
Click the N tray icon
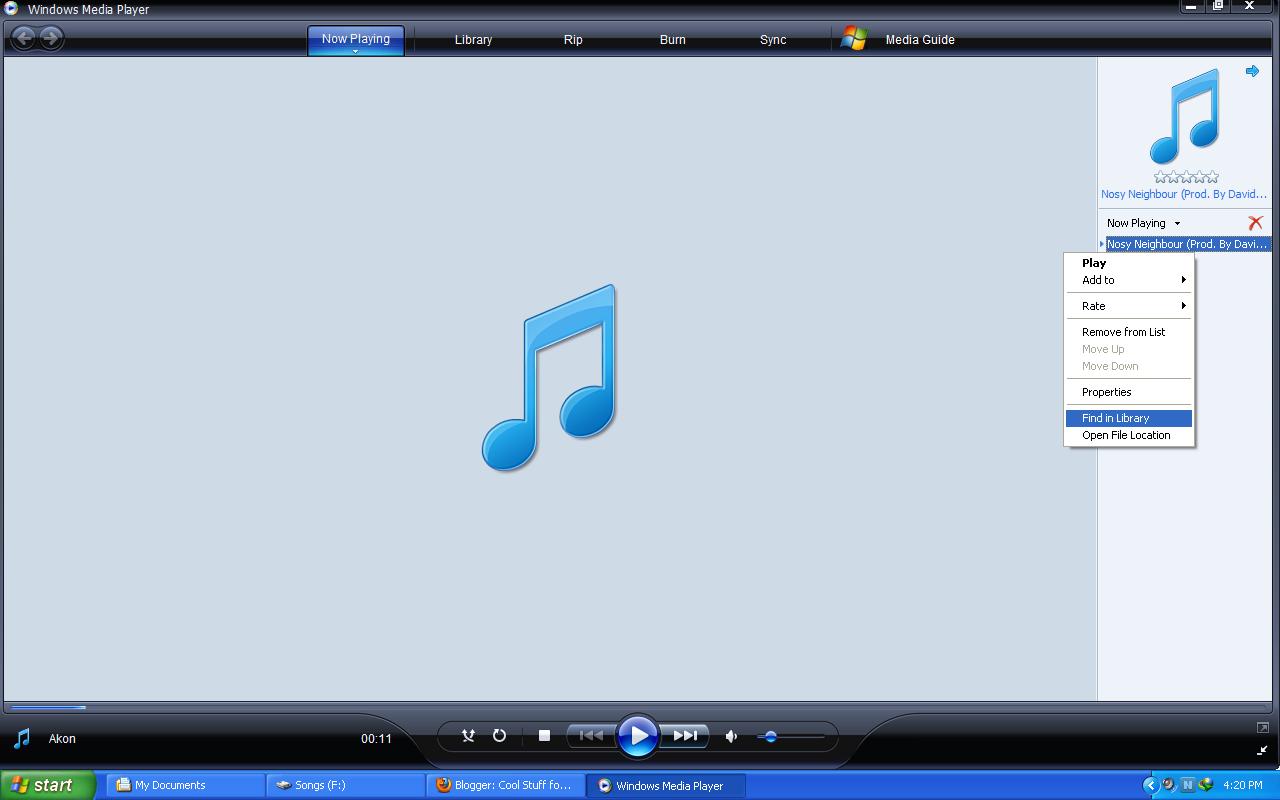tap(1187, 785)
